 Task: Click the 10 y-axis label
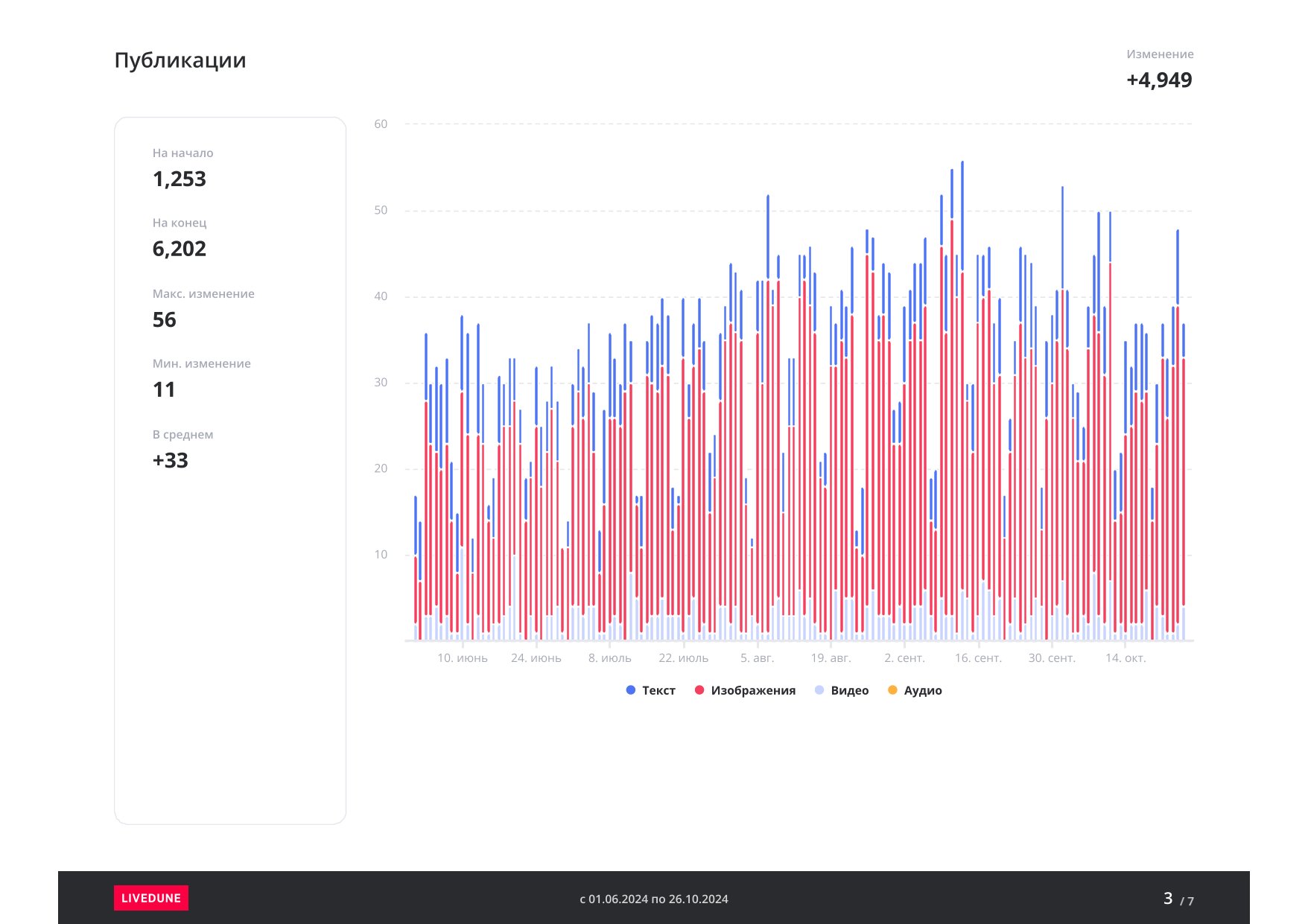(x=381, y=555)
